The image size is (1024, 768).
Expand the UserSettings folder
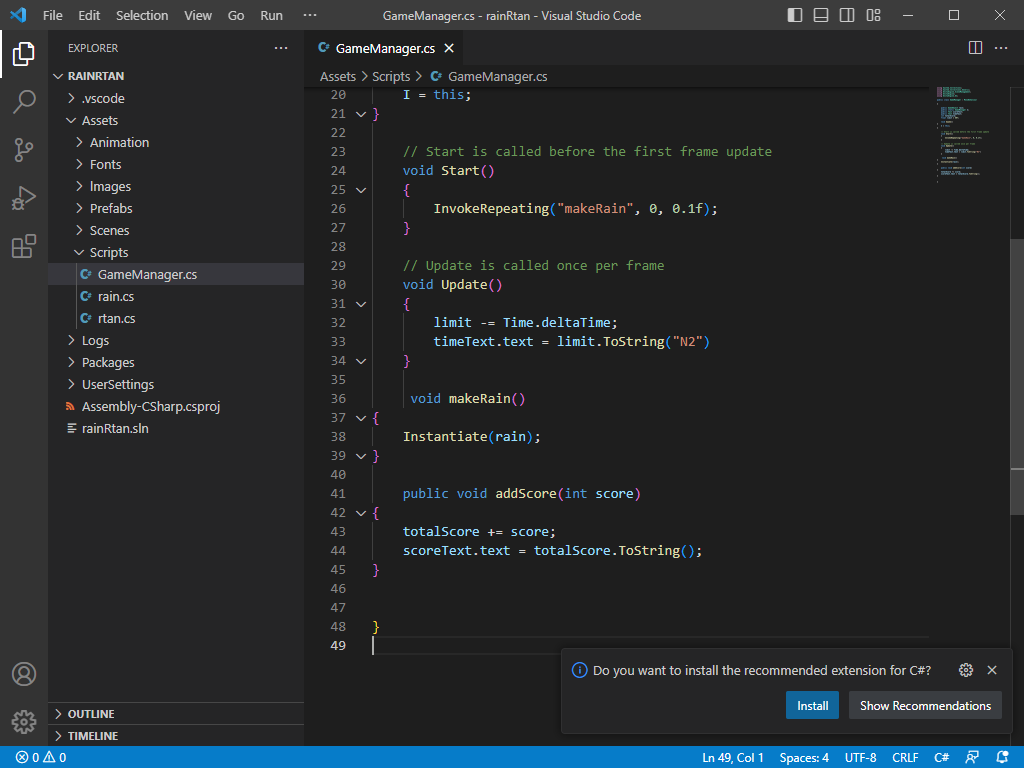click(x=71, y=384)
